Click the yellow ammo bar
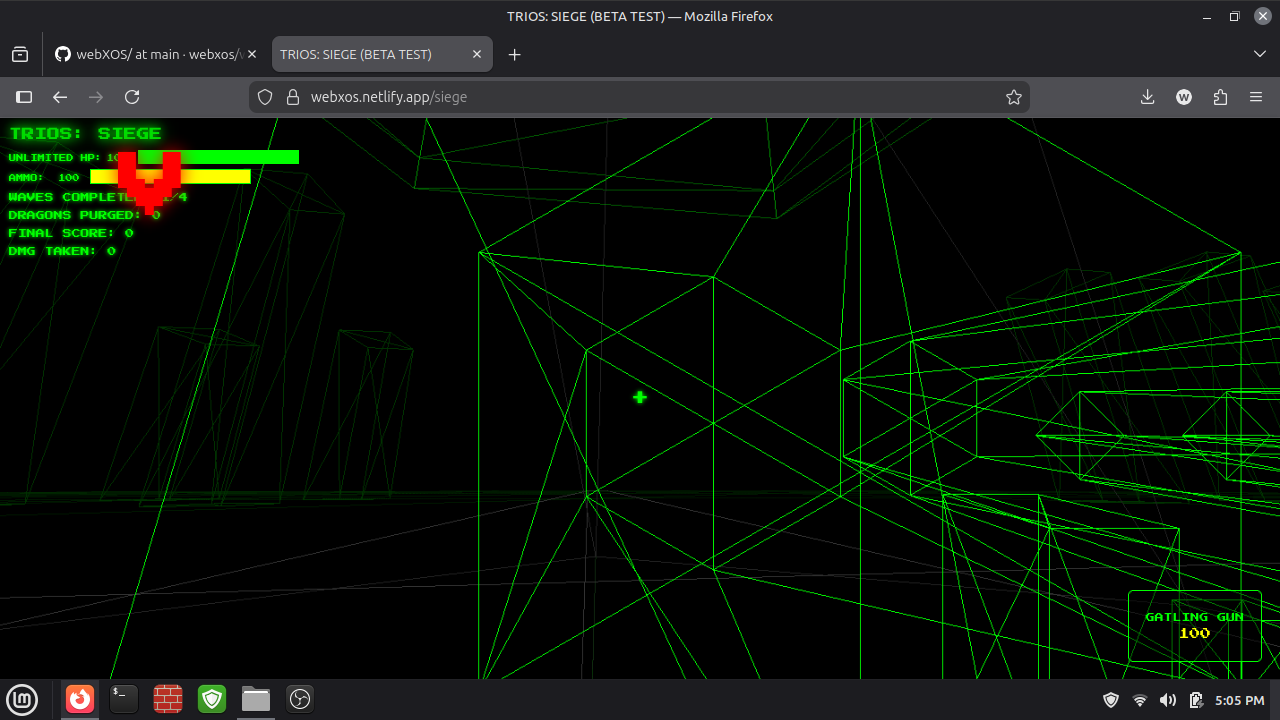Image resolution: width=1280 pixels, height=720 pixels. point(170,177)
